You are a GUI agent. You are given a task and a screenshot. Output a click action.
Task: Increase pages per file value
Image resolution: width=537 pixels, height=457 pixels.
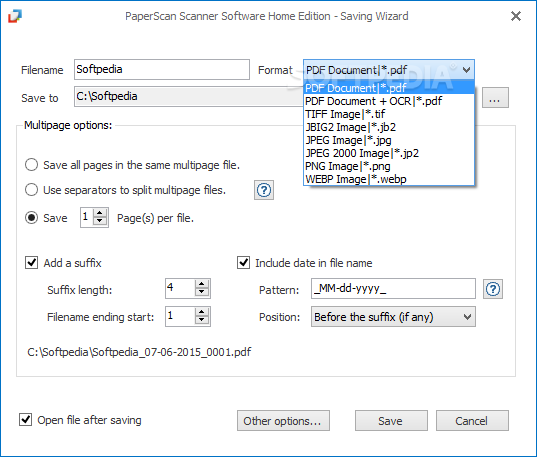click(100, 213)
